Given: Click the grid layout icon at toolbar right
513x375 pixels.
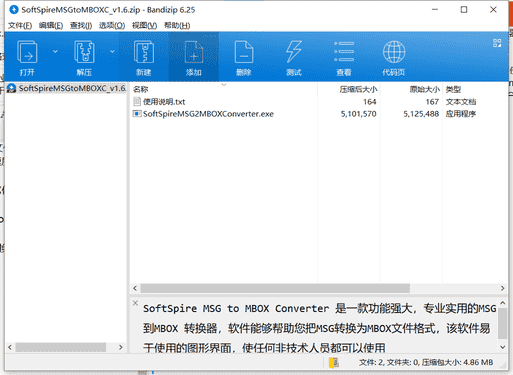Looking at the screenshot, I should [497, 43].
